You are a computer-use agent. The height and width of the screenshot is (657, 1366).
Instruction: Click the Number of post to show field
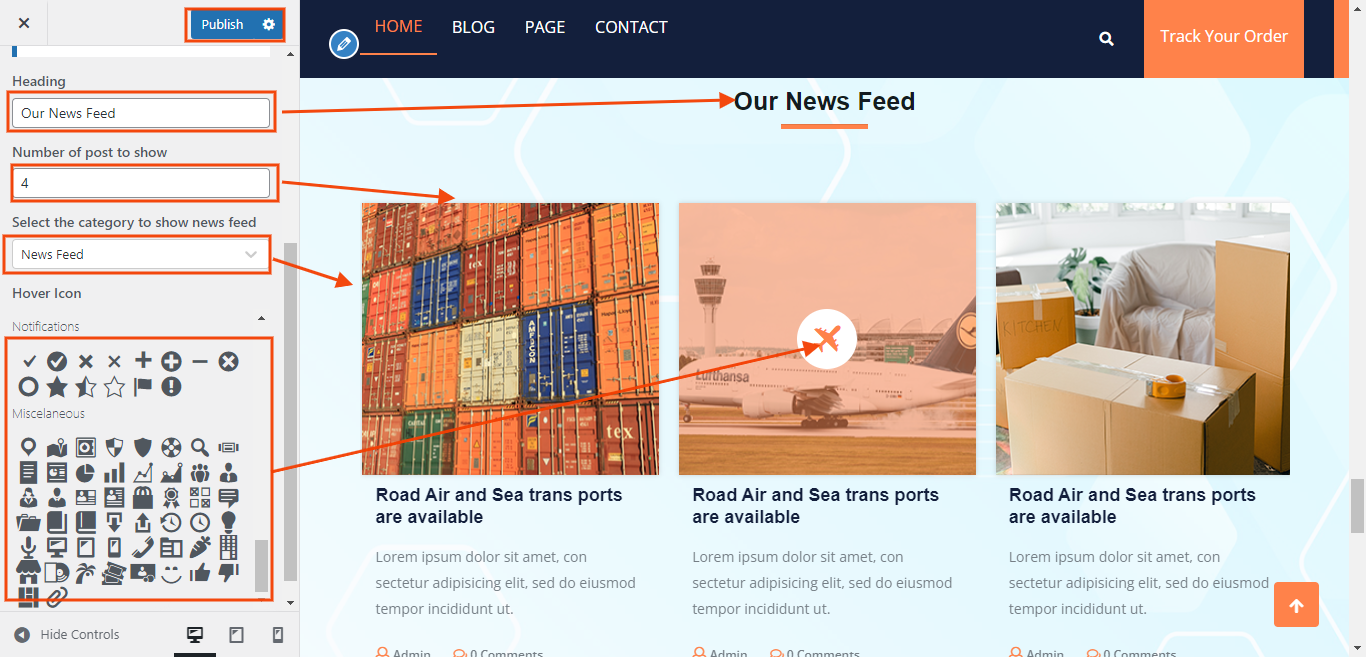coord(141,183)
